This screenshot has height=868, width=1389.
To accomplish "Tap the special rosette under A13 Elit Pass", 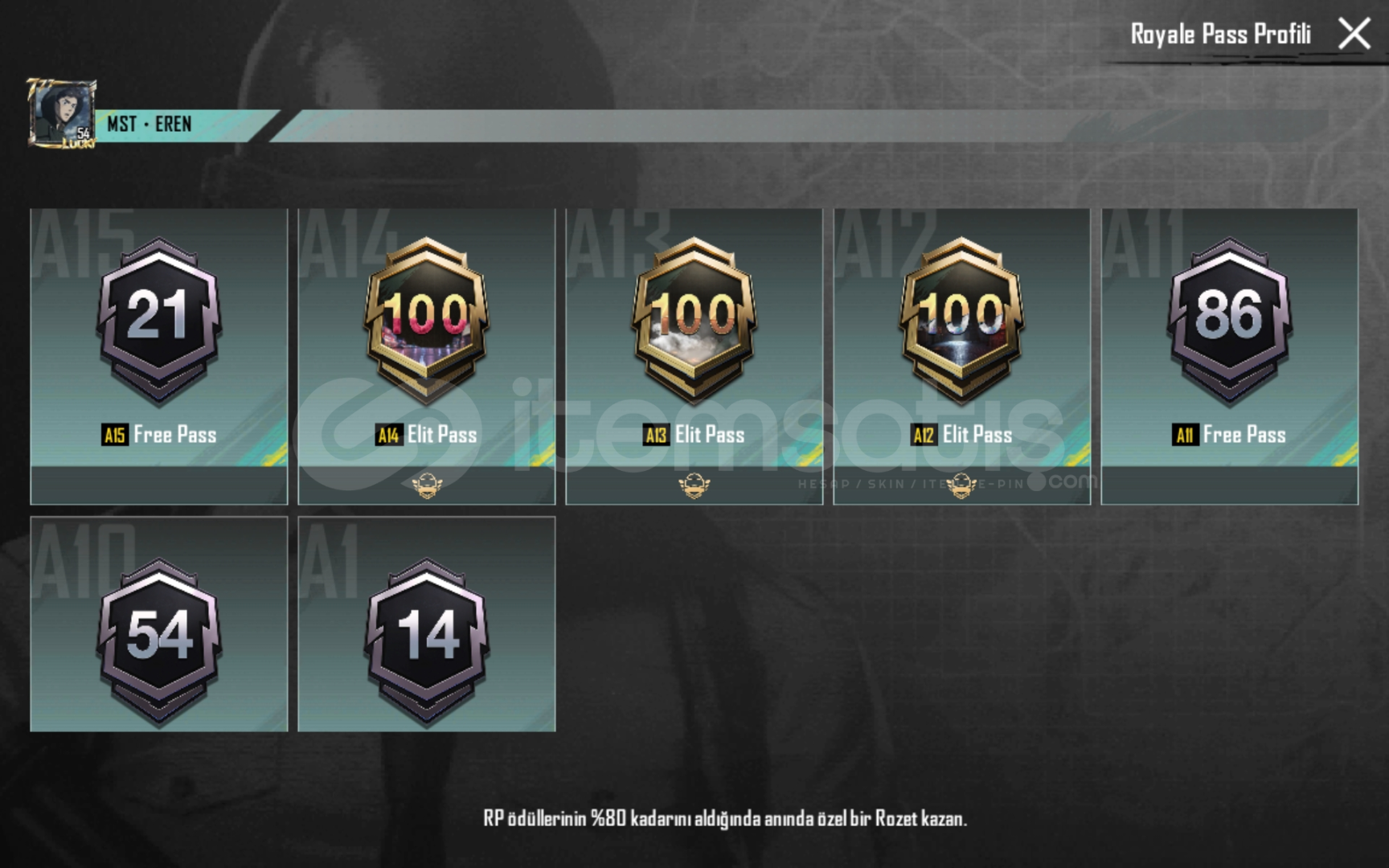I will point(694,485).
